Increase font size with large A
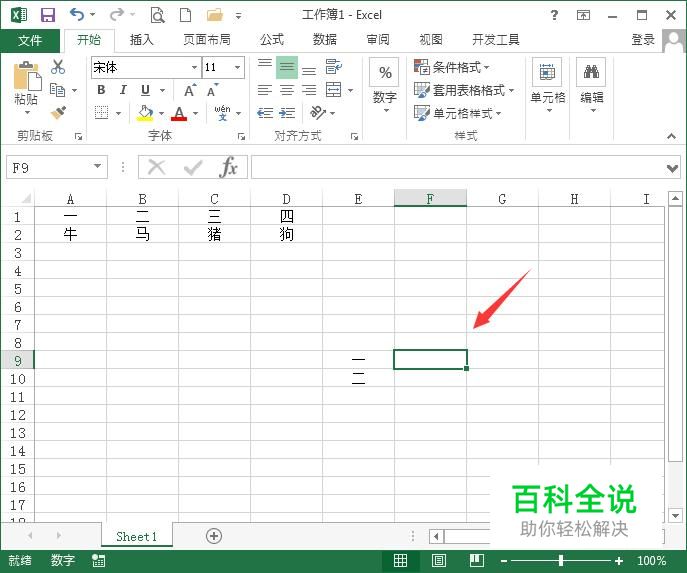Image resolution: width=687 pixels, height=573 pixels. point(190,90)
